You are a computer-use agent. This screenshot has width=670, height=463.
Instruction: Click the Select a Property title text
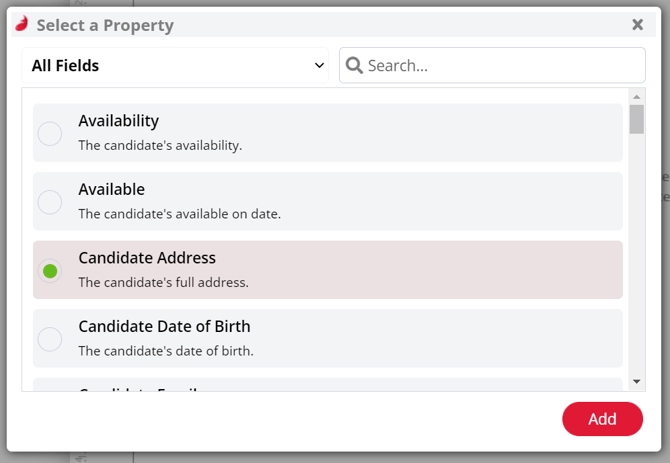(105, 25)
